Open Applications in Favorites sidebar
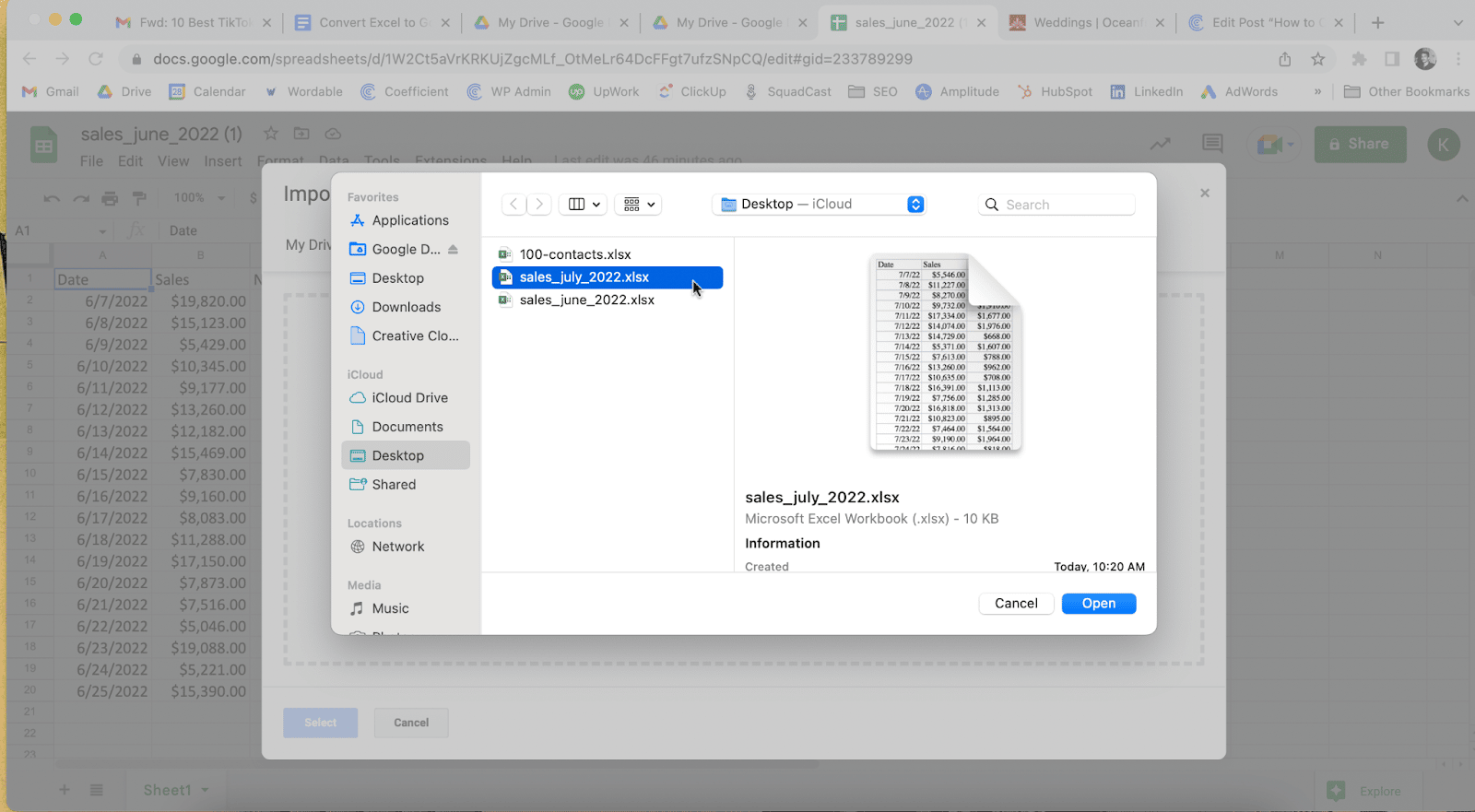1475x812 pixels. (409, 220)
